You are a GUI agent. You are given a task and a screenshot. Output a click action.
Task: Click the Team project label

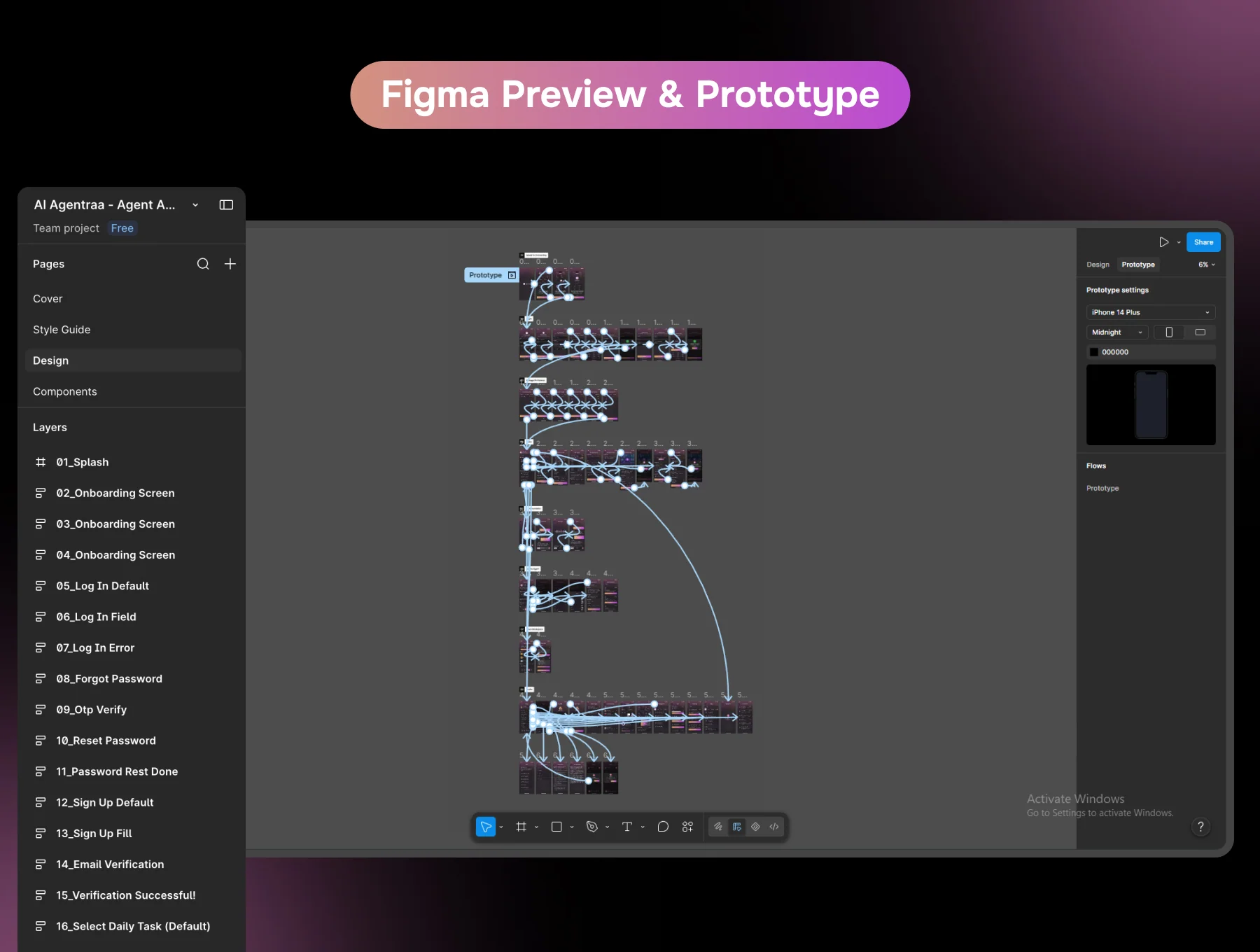(66, 228)
